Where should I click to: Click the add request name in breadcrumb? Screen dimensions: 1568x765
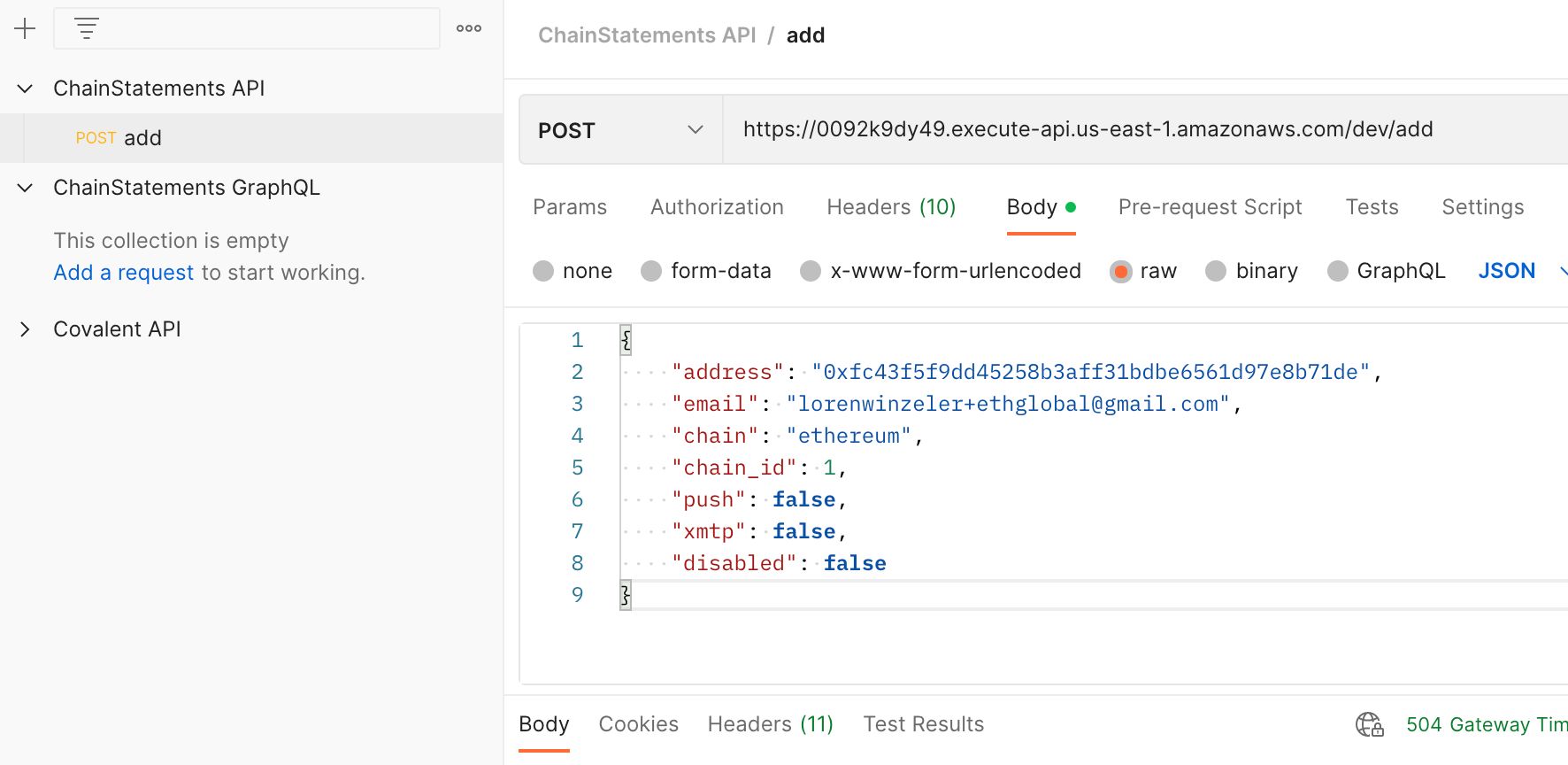pyautogui.click(x=805, y=35)
